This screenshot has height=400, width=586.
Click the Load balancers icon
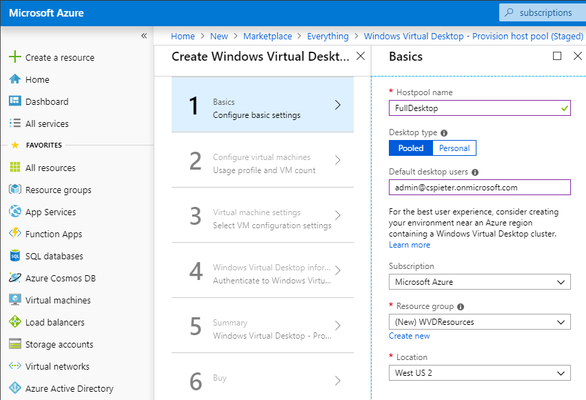15,321
